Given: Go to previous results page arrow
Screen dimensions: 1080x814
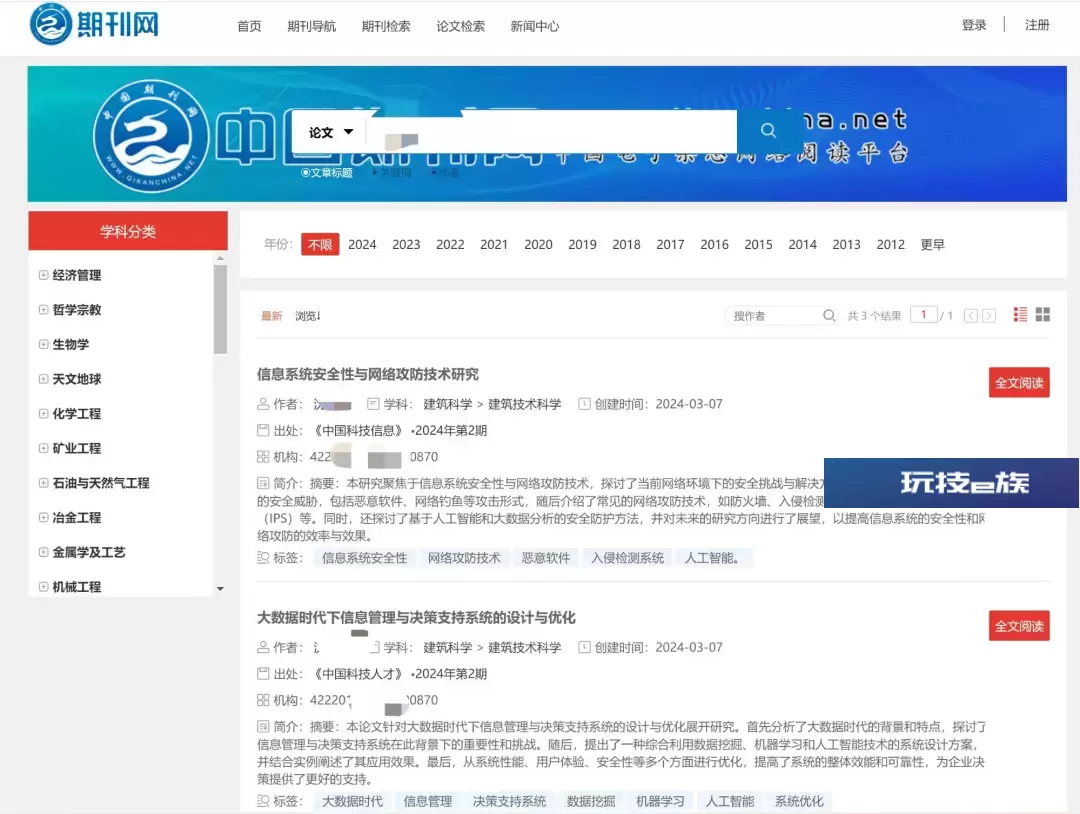Looking at the screenshot, I should click(x=970, y=316).
